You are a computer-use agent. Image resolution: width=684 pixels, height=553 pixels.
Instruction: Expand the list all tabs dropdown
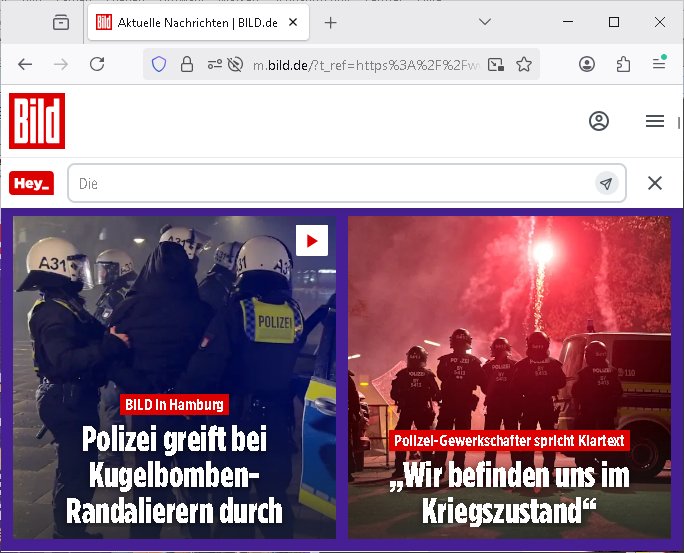484,22
